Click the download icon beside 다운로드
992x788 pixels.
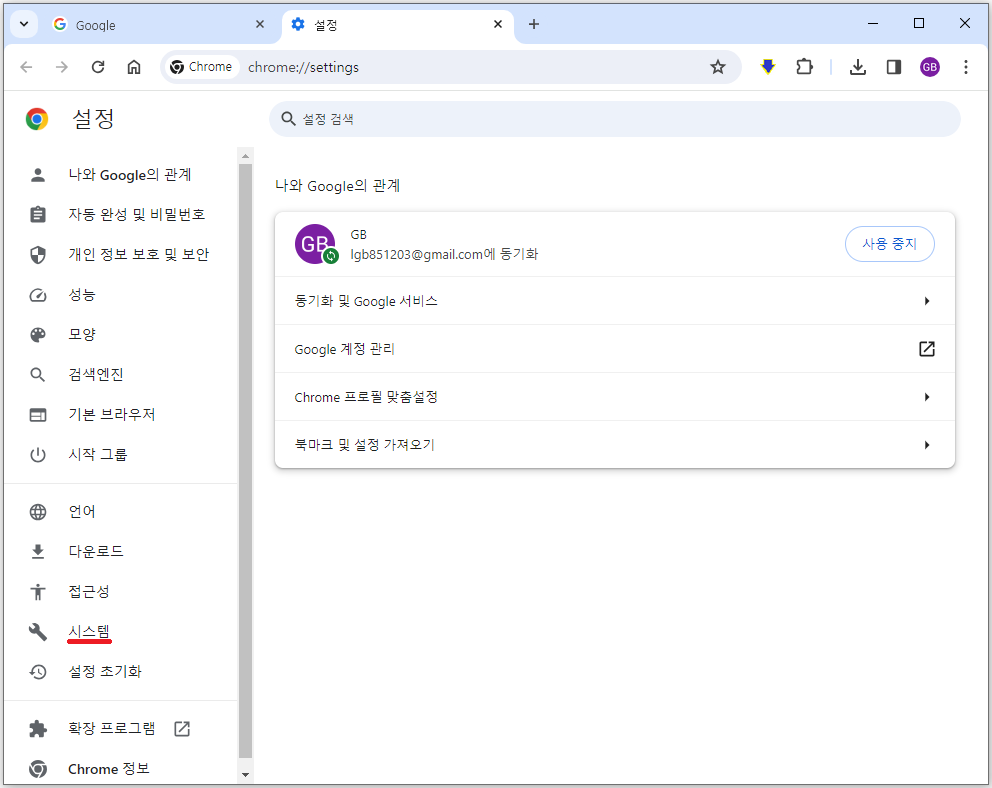(x=38, y=552)
